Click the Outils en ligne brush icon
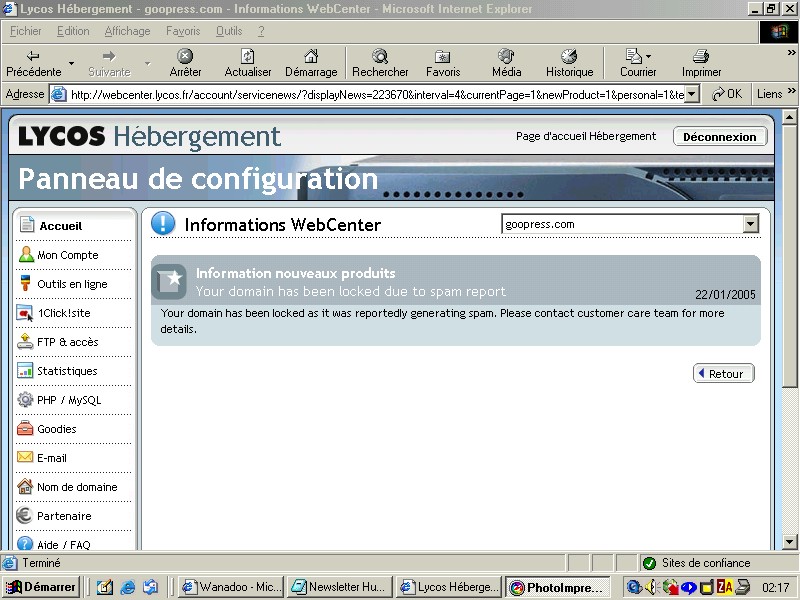Image resolution: width=800 pixels, height=600 pixels. [x=25, y=283]
